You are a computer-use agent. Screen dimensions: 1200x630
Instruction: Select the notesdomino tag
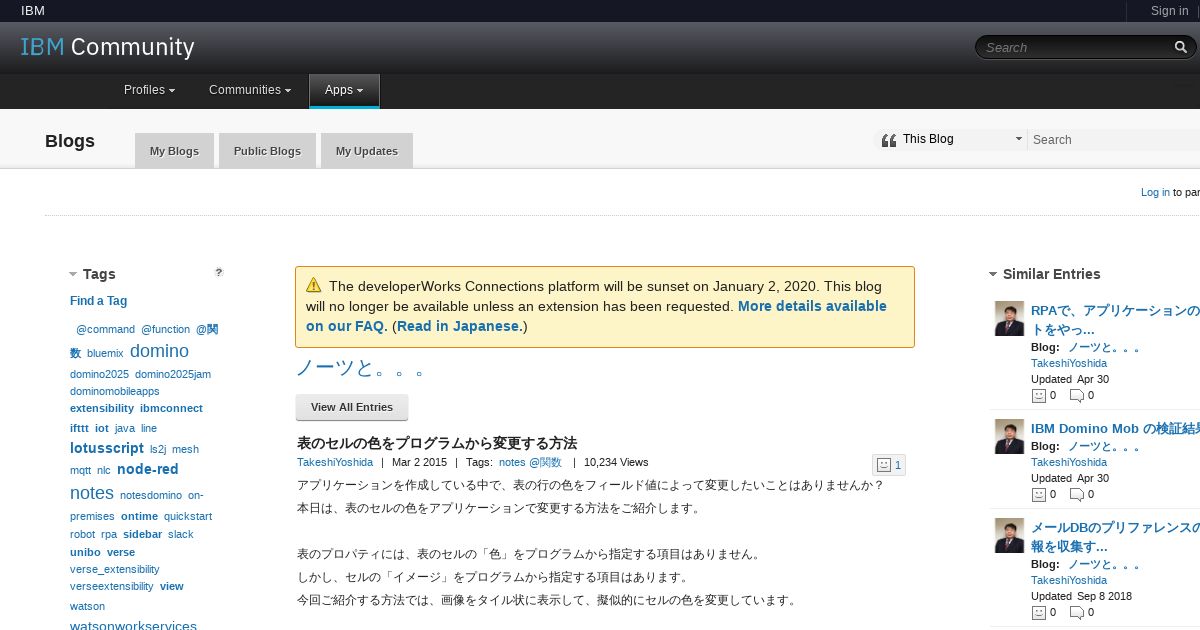(x=151, y=495)
